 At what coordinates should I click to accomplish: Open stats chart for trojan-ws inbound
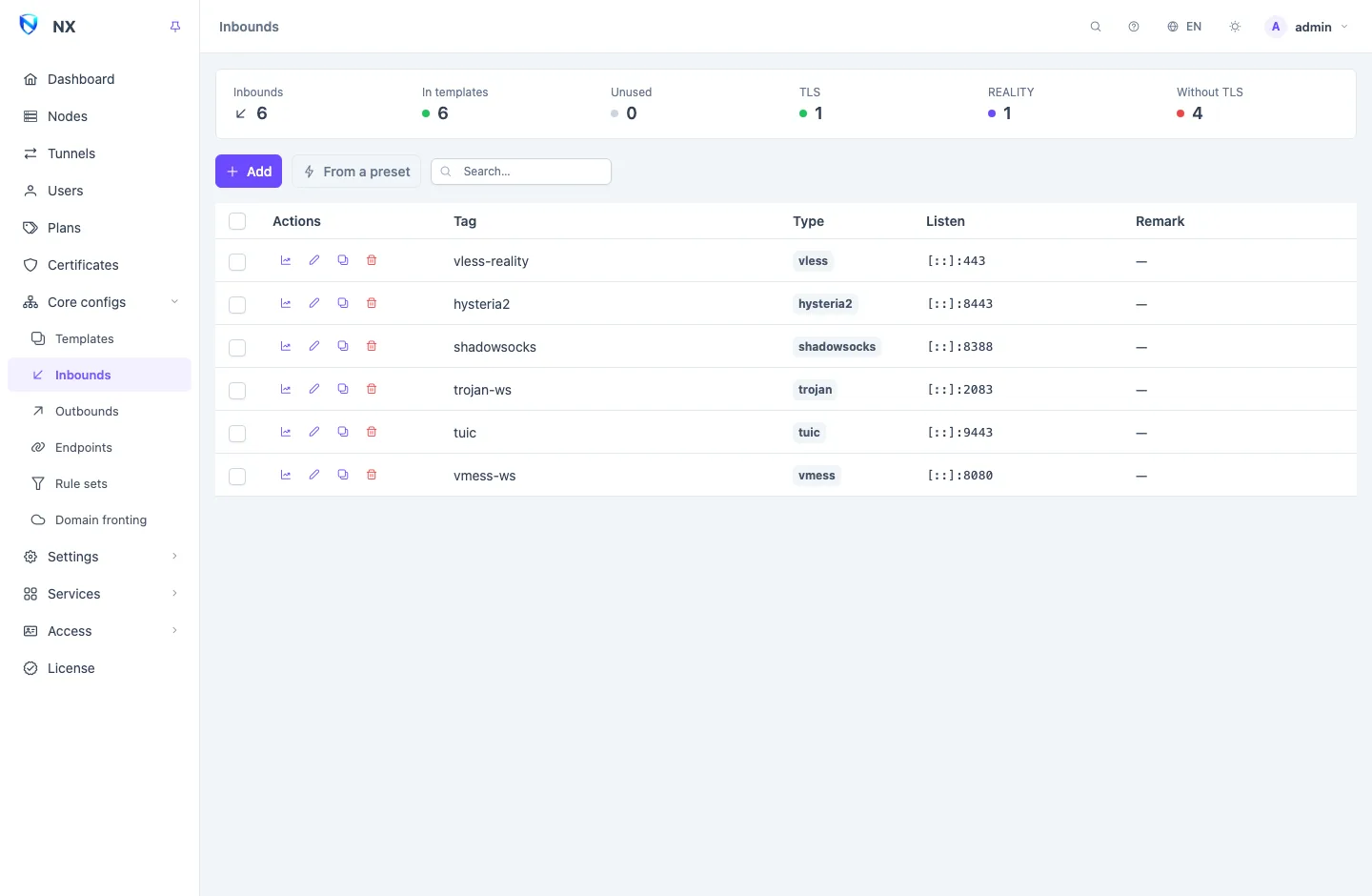[x=286, y=389]
